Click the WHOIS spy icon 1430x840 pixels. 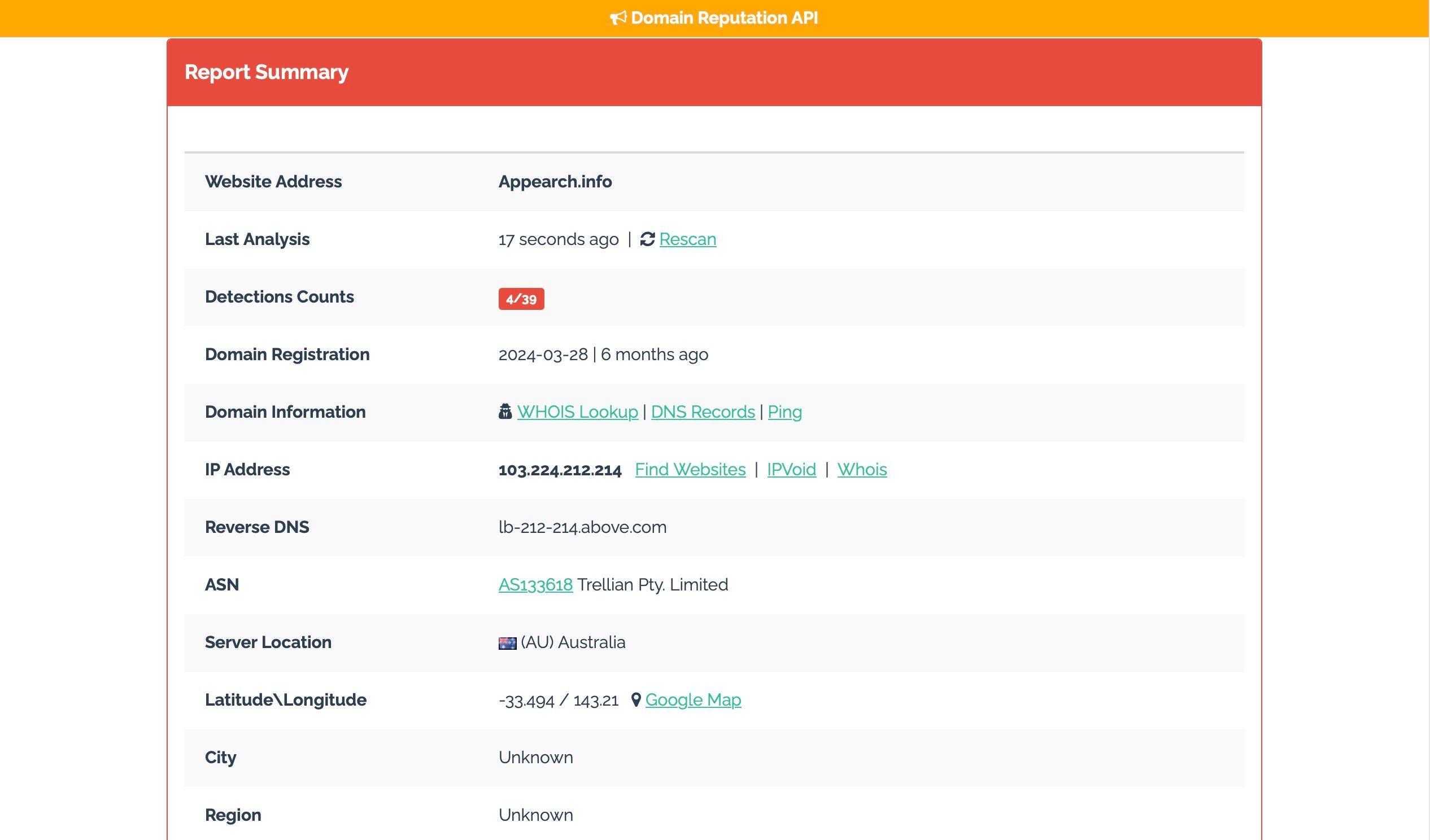click(505, 412)
